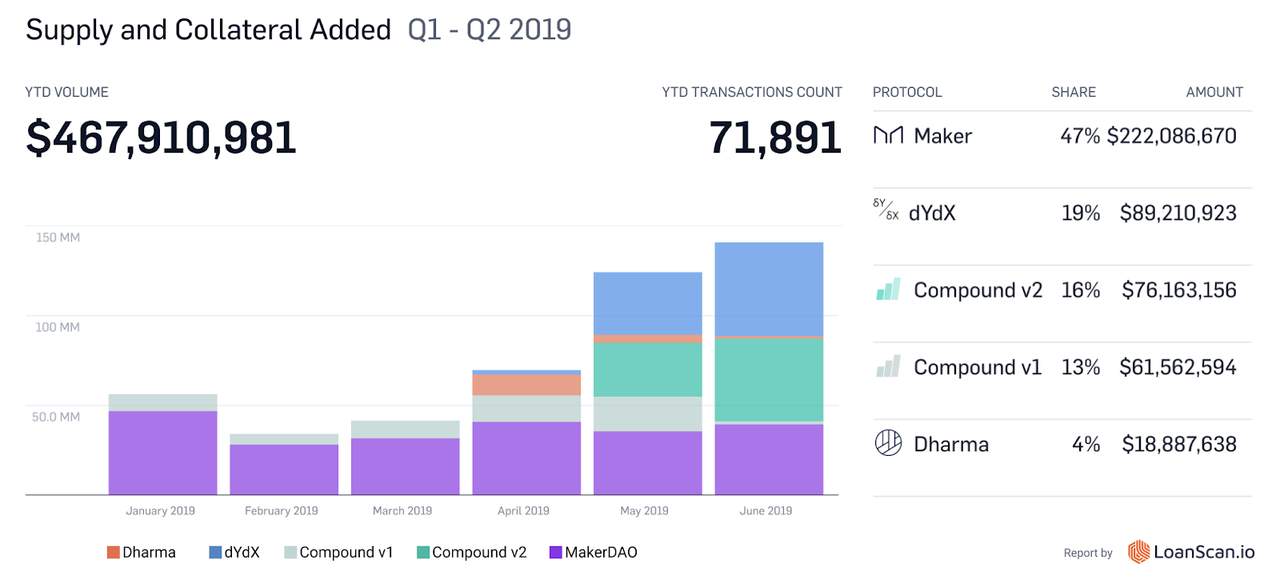
Task: Click the $76,163,156 amount
Action: click(x=1179, y=290)
